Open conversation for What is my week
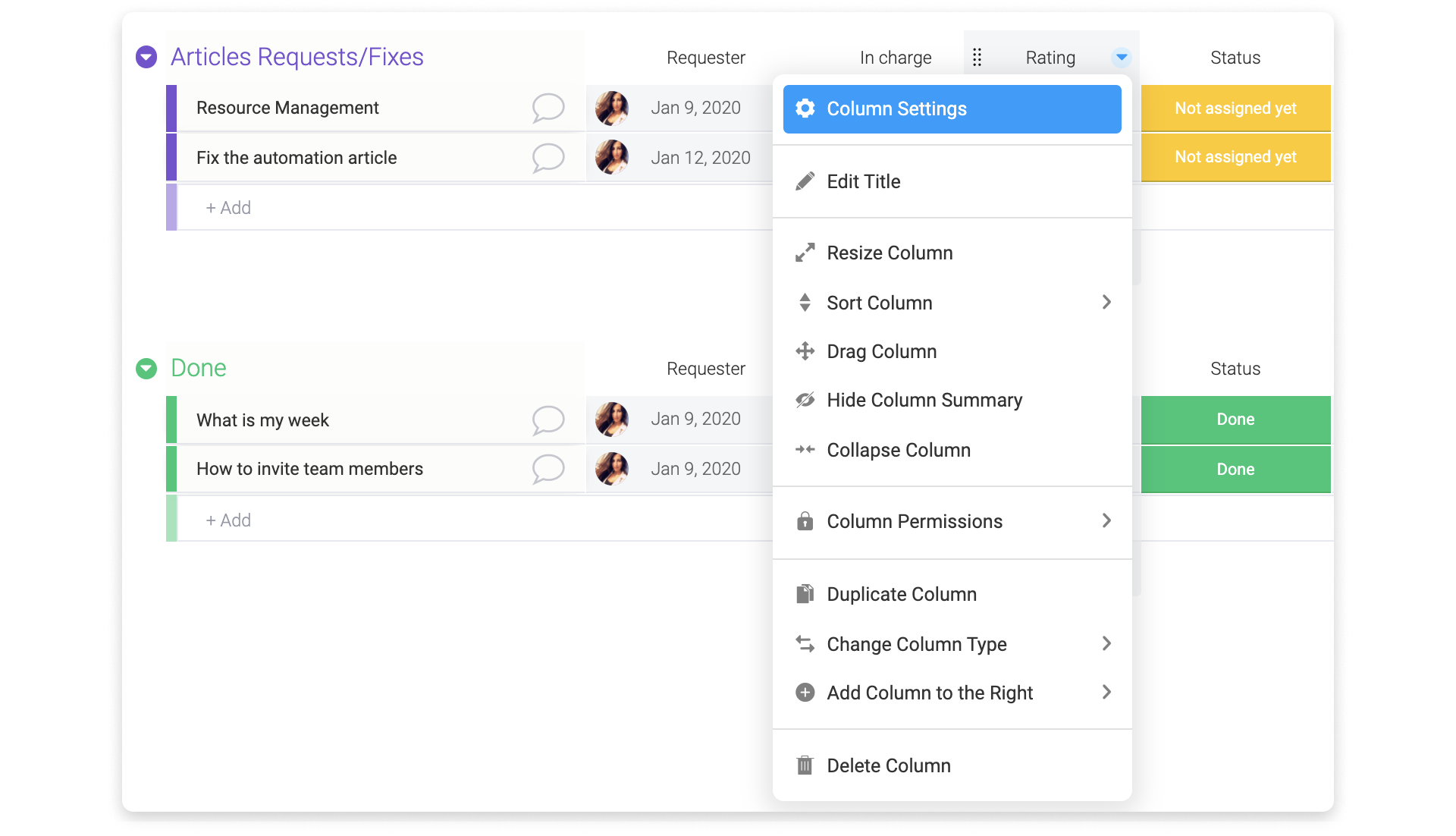Viewport: 1456px width, 836px height. (548, 420)
